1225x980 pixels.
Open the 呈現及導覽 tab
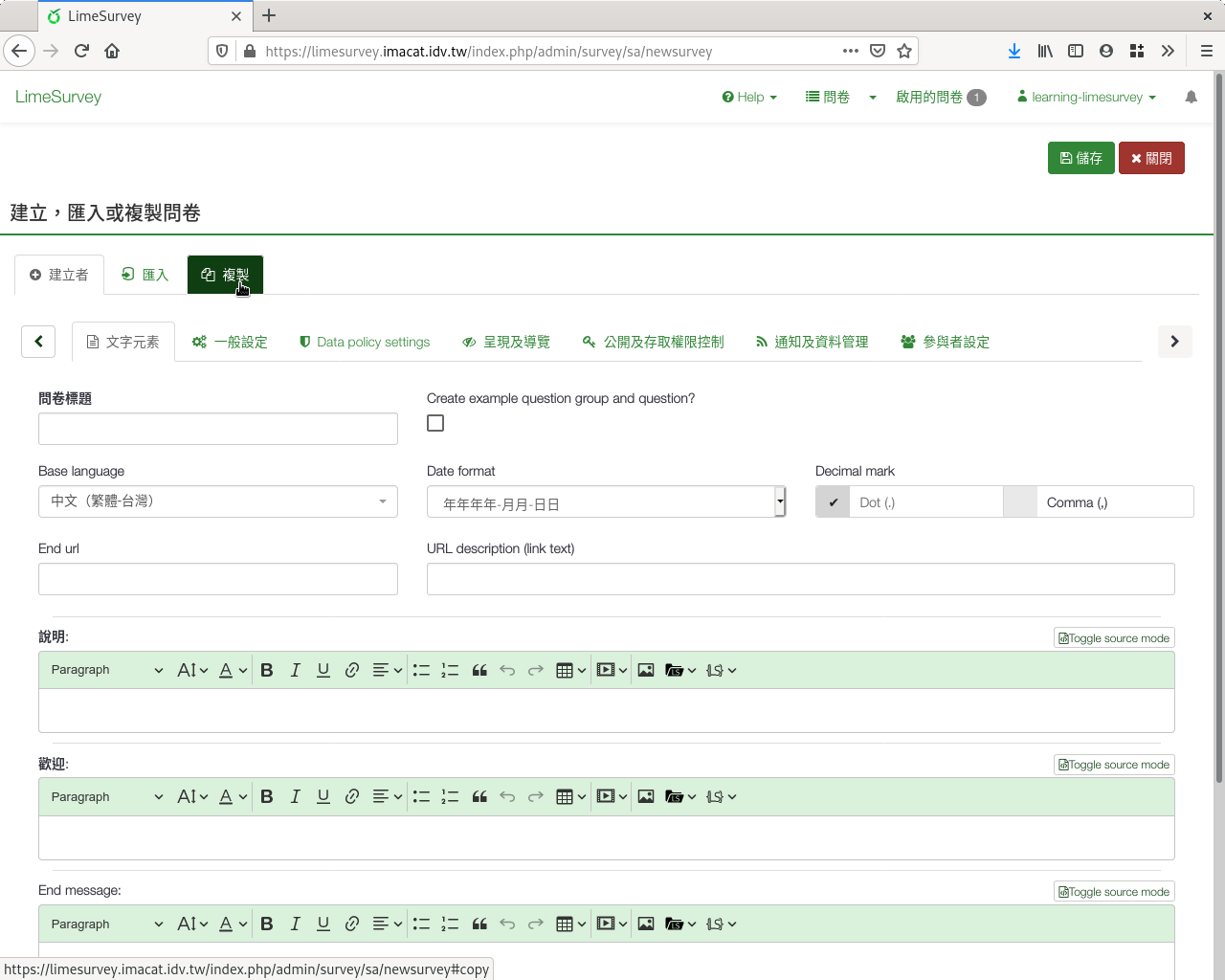(x=506, y=342)
